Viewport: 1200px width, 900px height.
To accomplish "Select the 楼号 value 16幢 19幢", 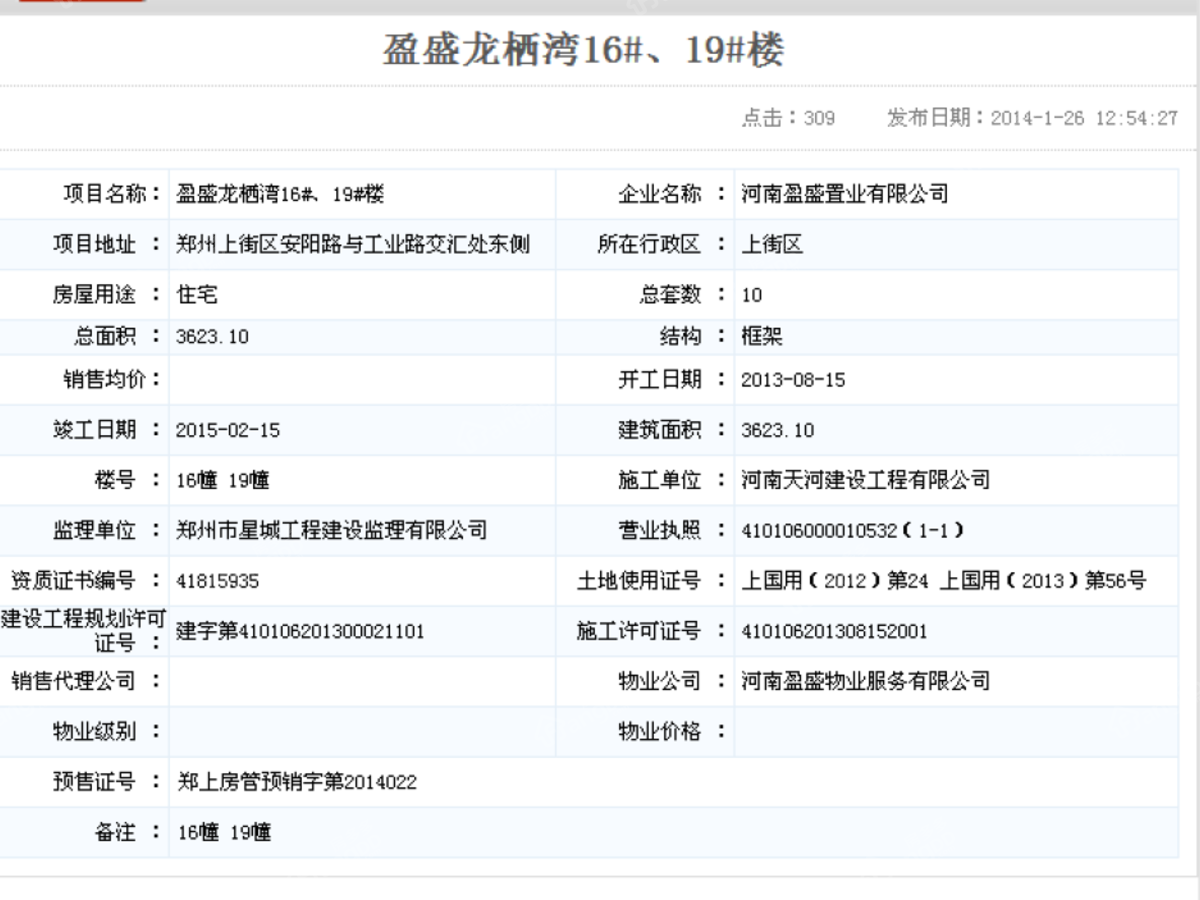I will click(223, 480).
